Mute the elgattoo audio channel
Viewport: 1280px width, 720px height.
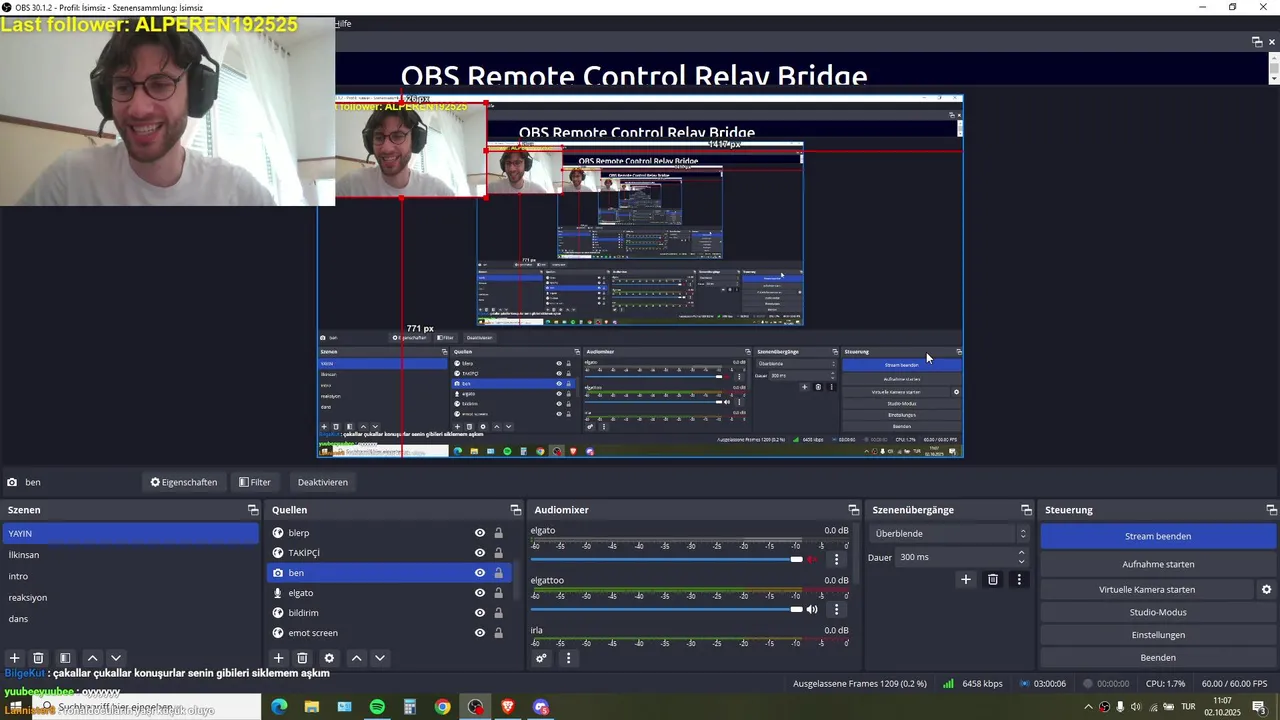[812, 609]
